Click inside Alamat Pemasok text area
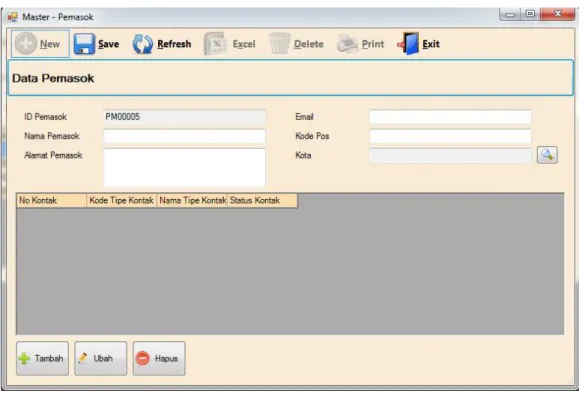The width and height of the screenshot is (579, 397). pyautogui.click(x=184, y=168)
